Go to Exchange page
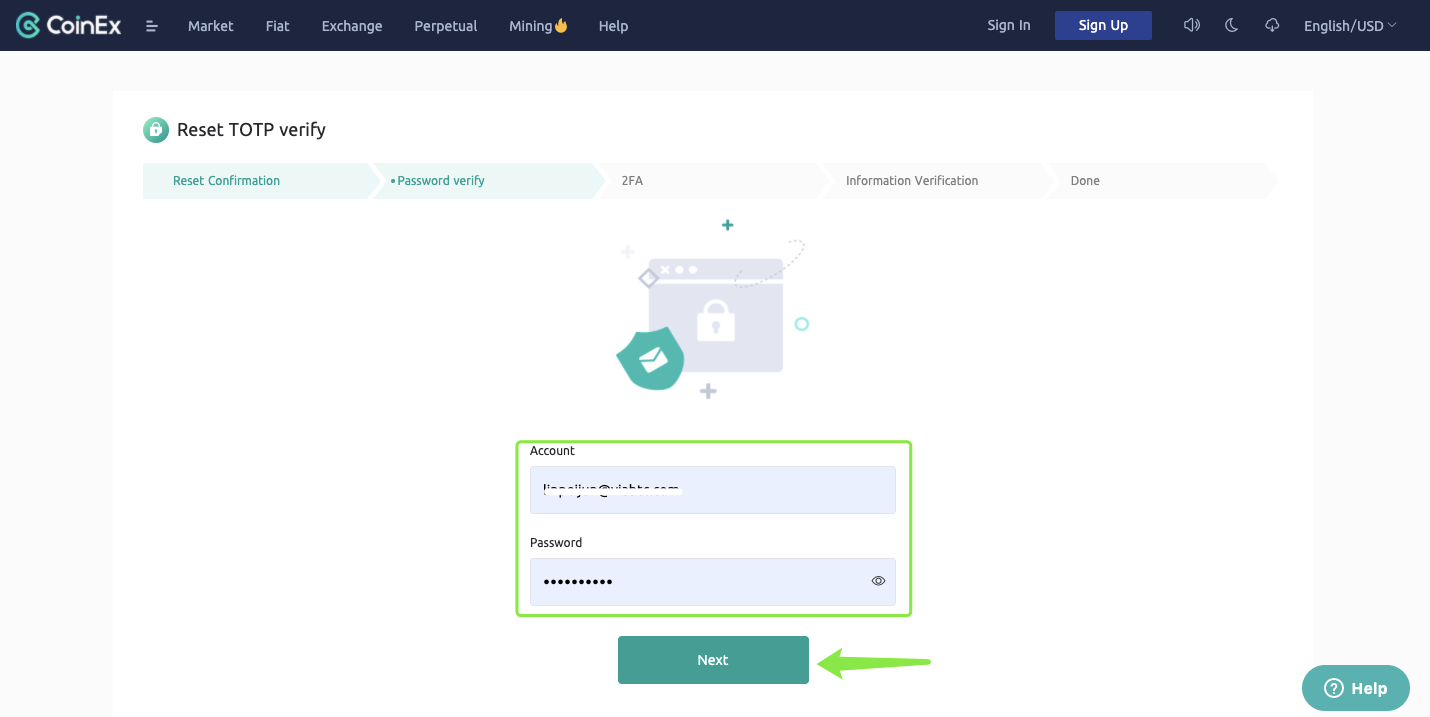The height and width of the screenshot is (717, 1430). click(352, 26)
